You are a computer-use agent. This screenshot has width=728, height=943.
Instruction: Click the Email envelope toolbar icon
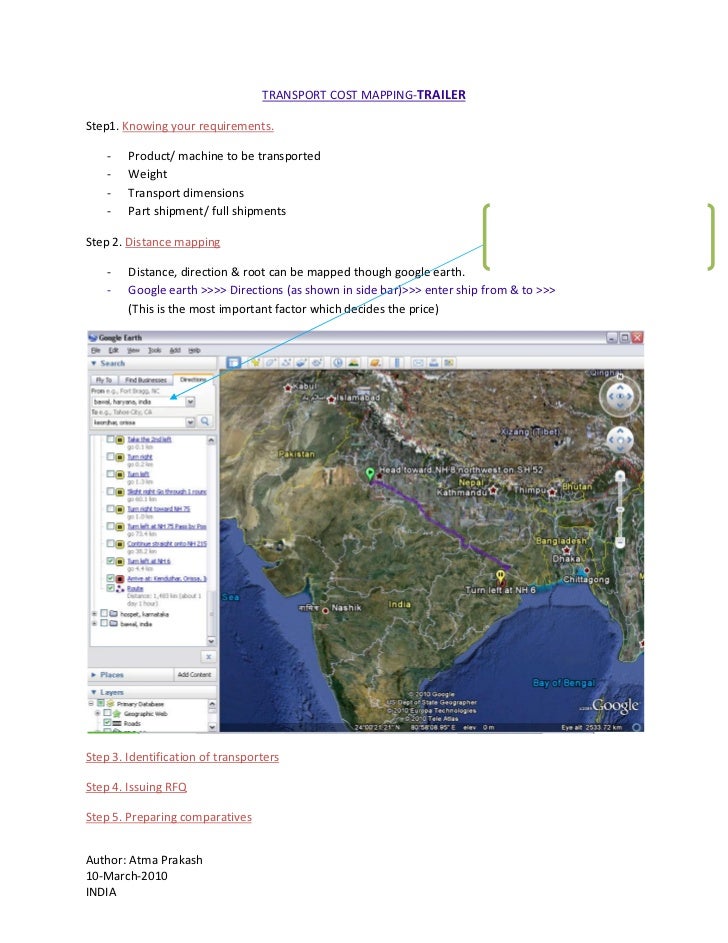click(x=418, y=362)
